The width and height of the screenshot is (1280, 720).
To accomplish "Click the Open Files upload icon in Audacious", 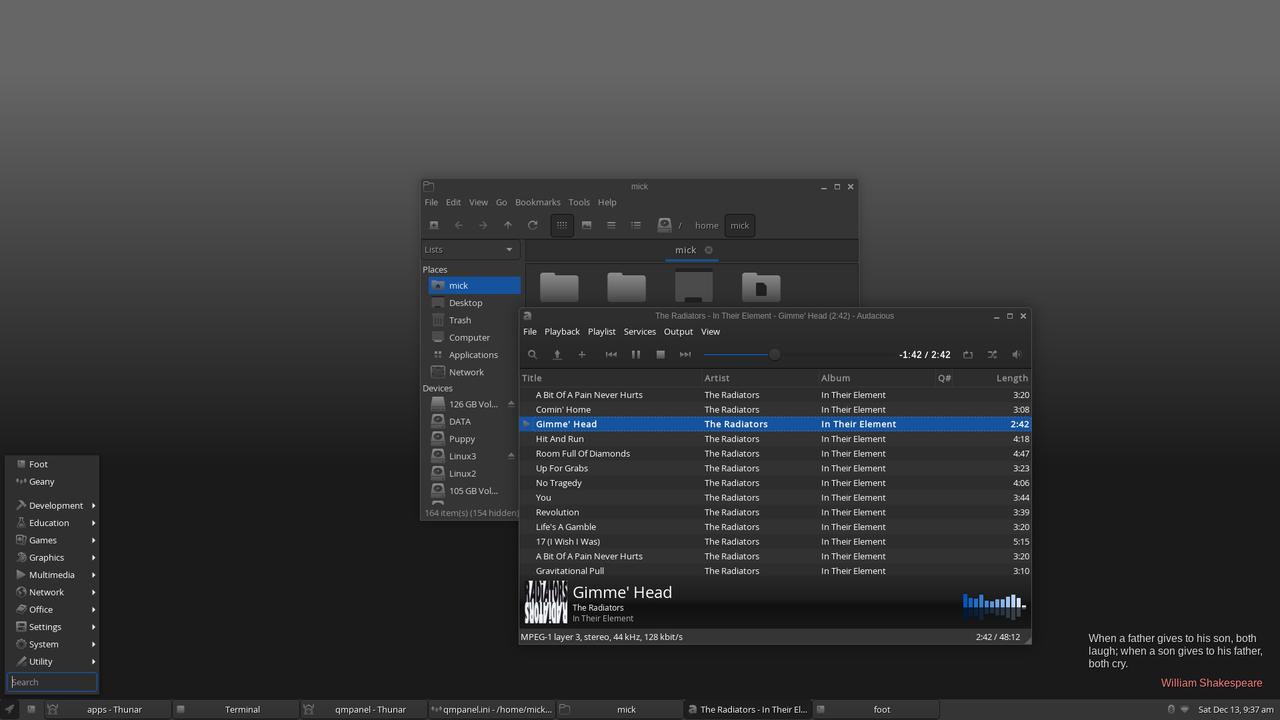I will coord(557,354).
